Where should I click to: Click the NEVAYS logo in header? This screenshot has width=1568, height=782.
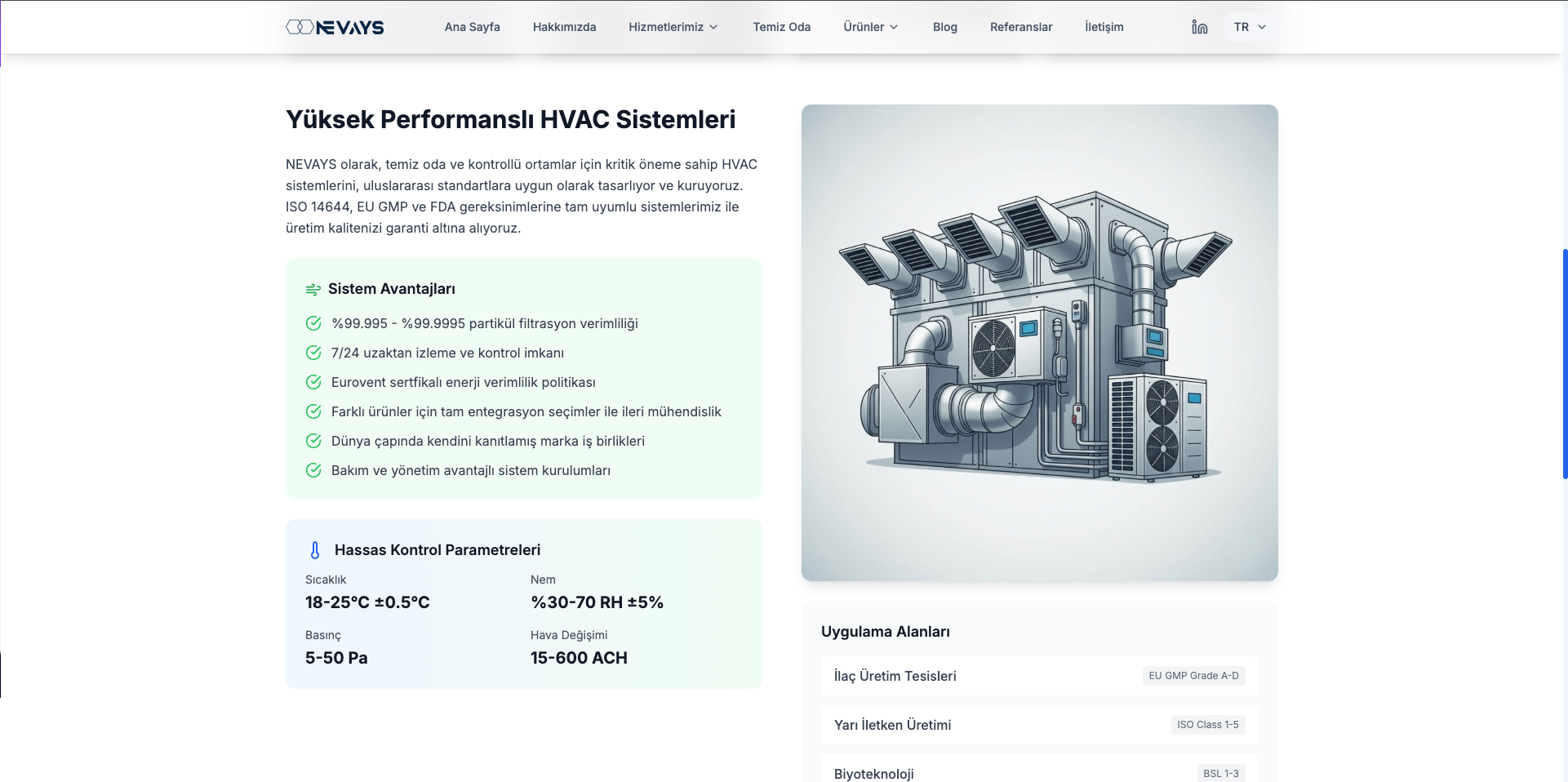click(335, 27)
